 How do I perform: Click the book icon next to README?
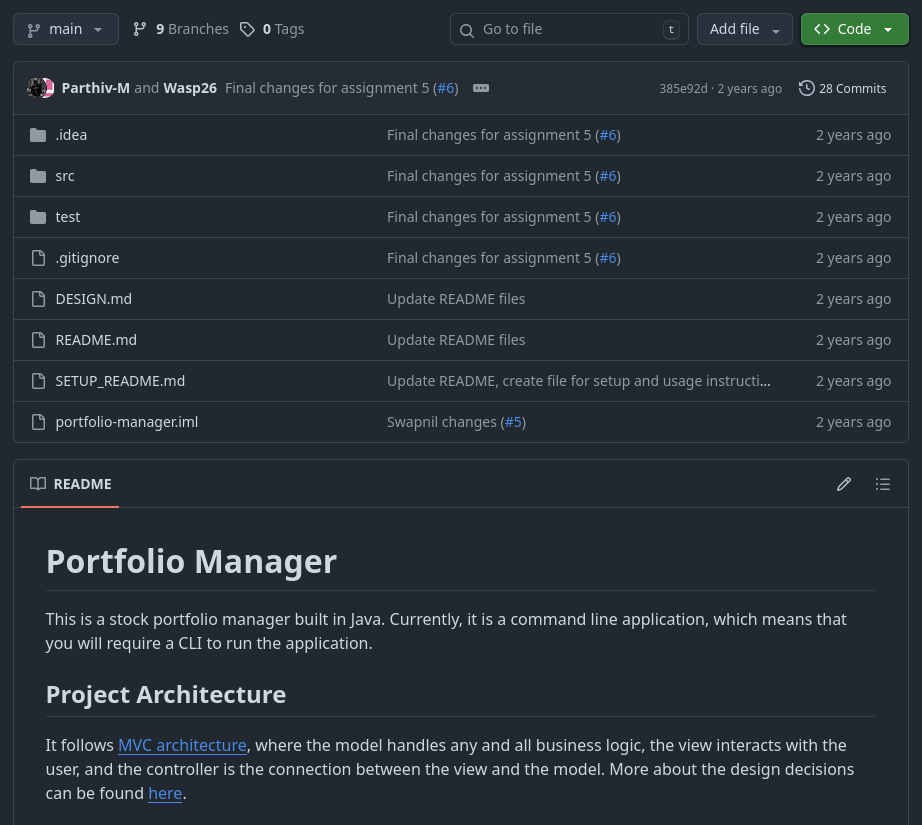38,483
